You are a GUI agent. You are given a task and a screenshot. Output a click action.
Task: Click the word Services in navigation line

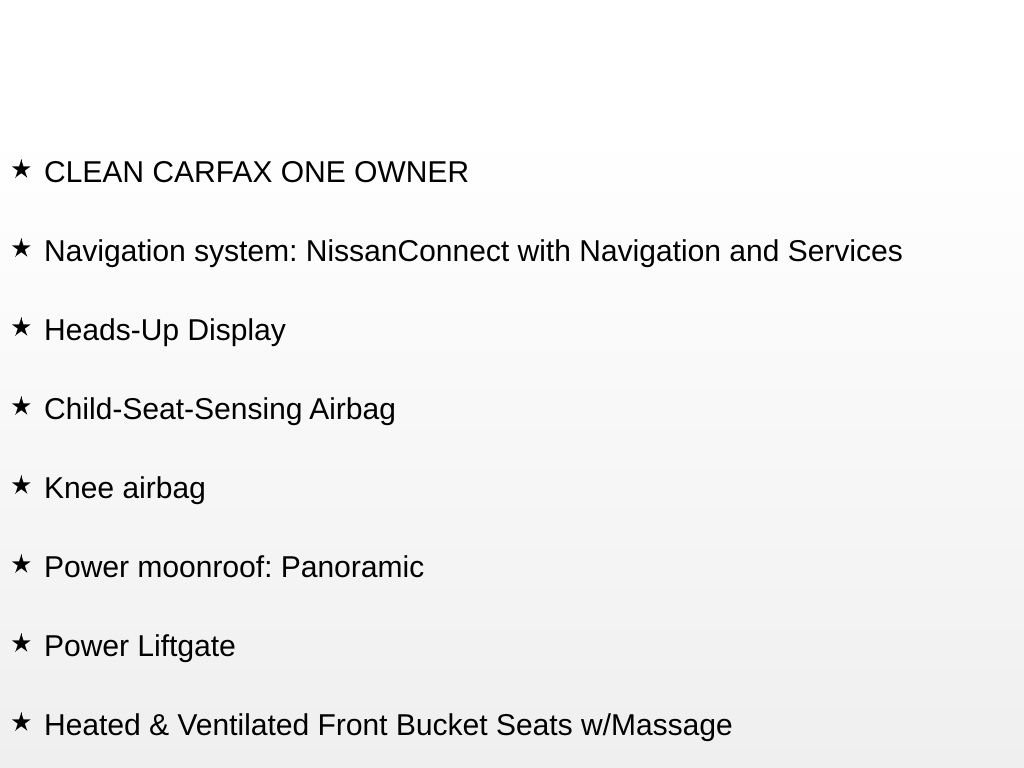[845, 251]
